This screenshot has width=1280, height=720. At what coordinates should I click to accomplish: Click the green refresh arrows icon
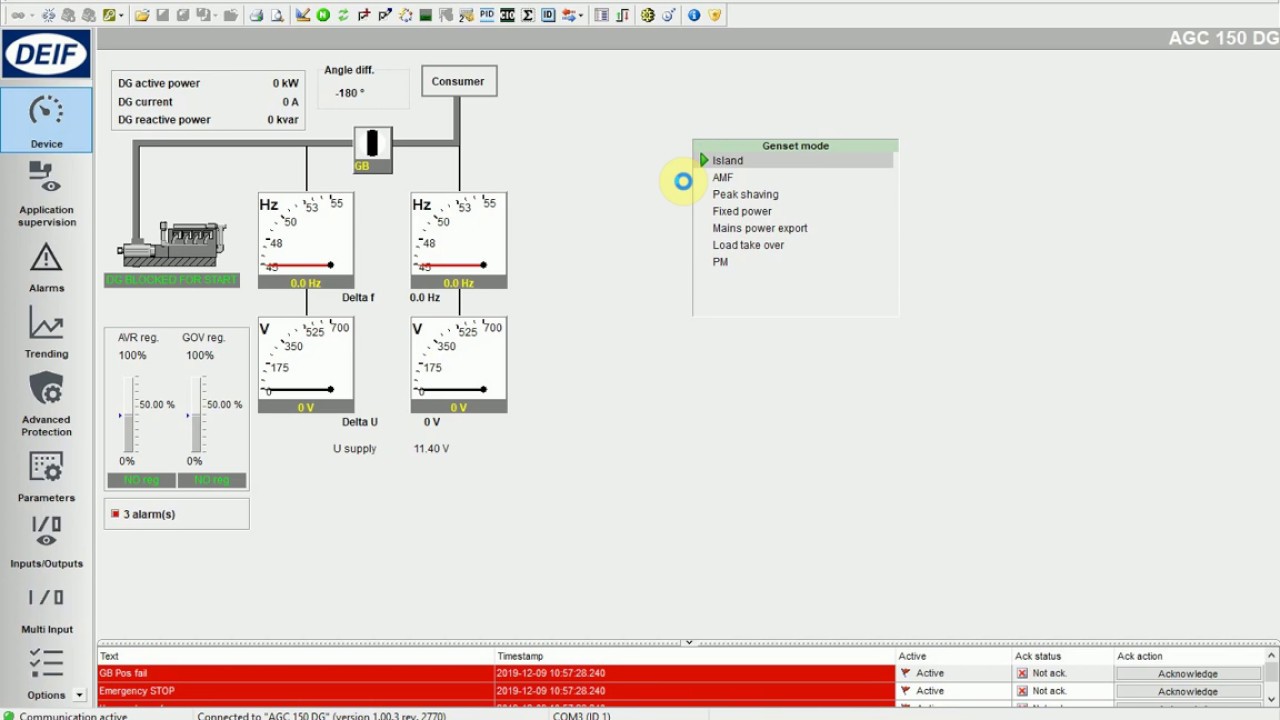pyautogui.click(x=343, y=15)
